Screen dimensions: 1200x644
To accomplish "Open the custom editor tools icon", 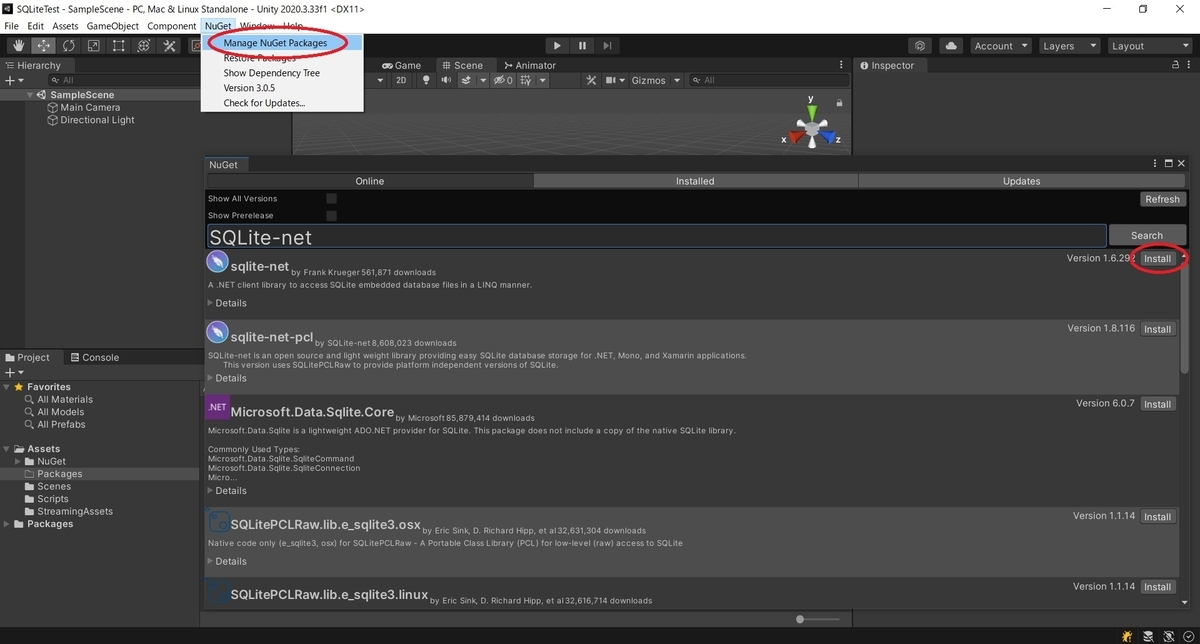I will tap(169, 45).
